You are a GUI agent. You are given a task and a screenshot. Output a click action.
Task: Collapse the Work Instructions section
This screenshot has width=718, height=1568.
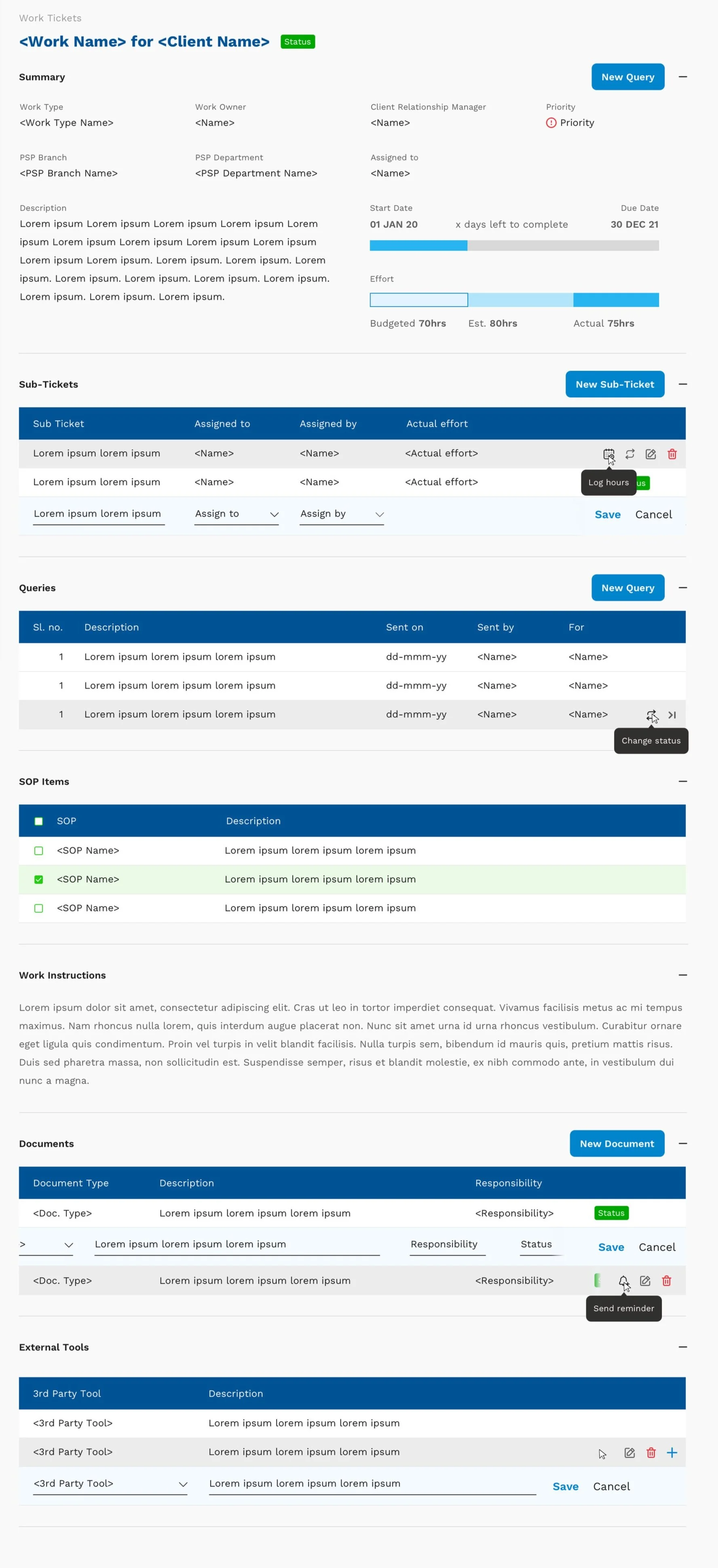click(x=683, y=975)
